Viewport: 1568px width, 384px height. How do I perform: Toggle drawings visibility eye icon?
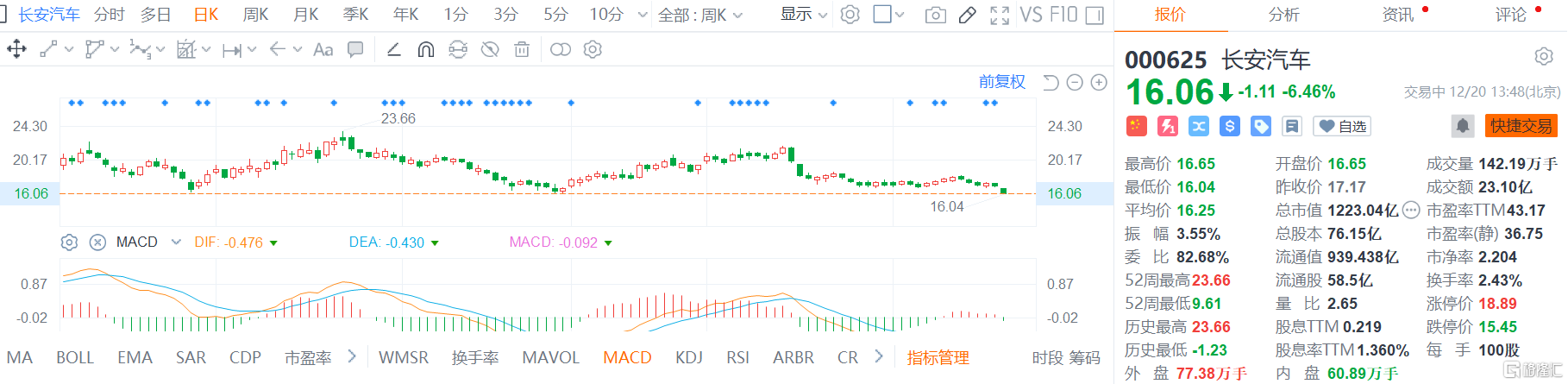pyautogui.click(x=490, y=49)
